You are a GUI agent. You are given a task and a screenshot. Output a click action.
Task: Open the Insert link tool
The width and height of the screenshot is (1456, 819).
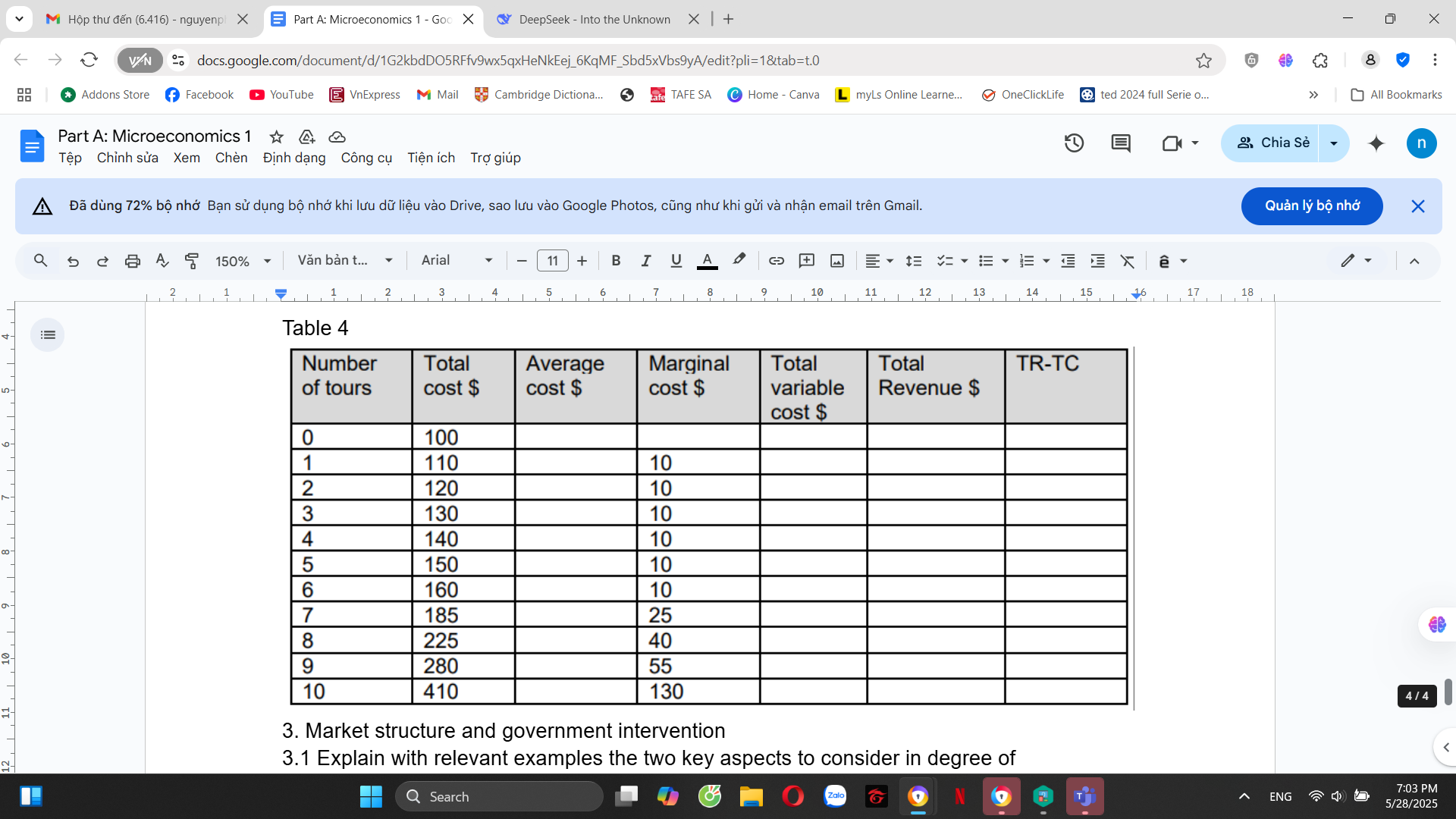tap(776, 260)
